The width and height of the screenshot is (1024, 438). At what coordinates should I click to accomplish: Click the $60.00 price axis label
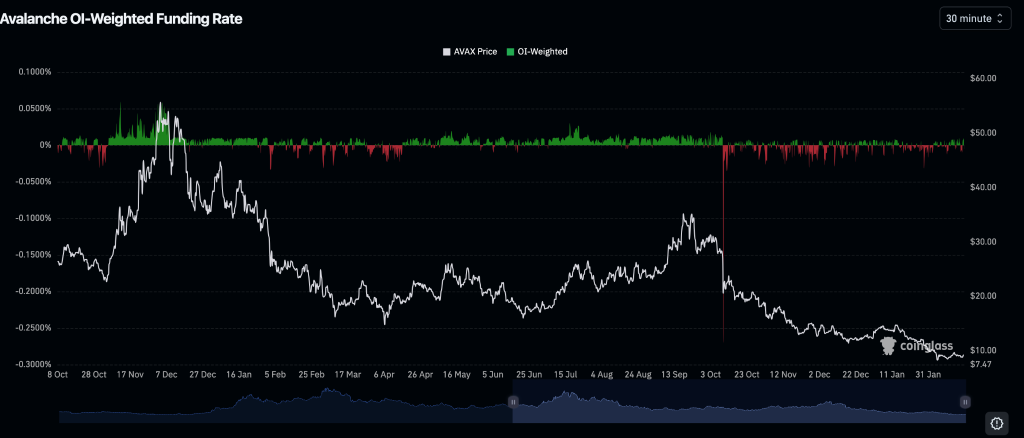984,78
